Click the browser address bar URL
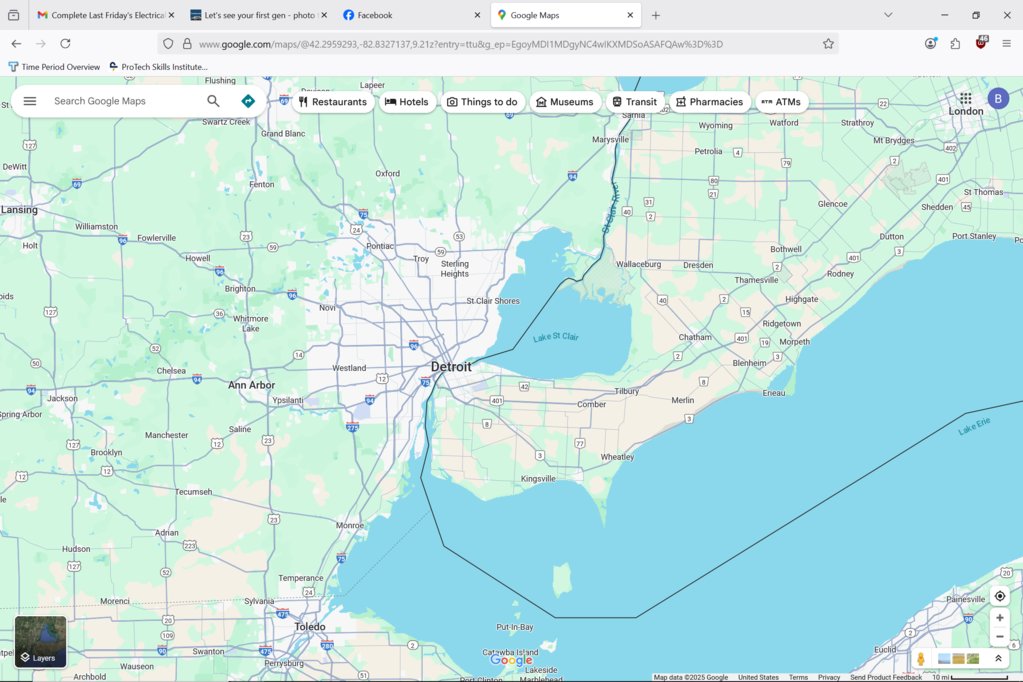1023x682 pixels. pos(461,44)
